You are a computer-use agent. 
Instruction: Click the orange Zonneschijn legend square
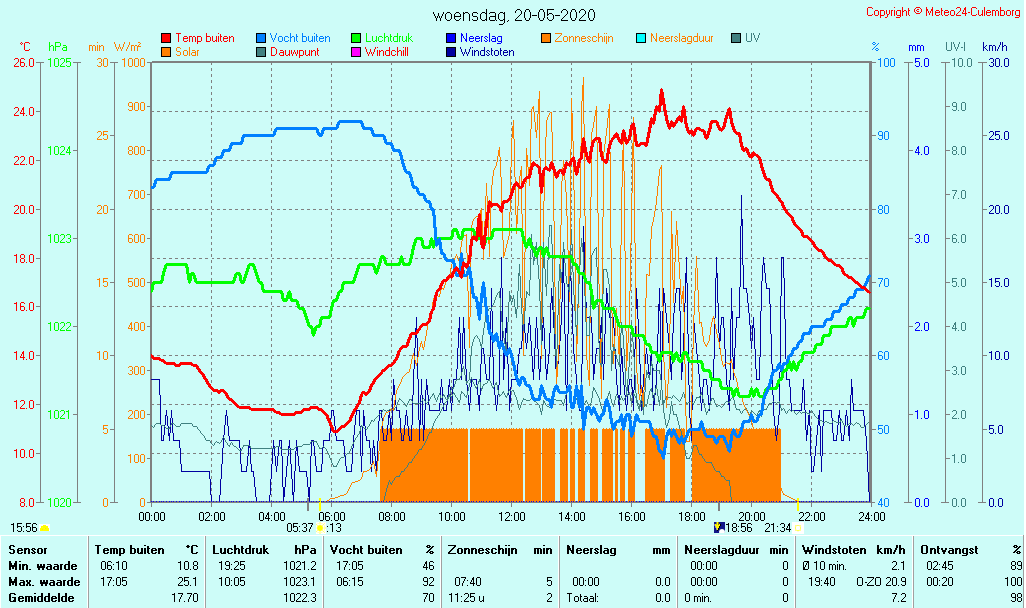click(x=546, y=38)
